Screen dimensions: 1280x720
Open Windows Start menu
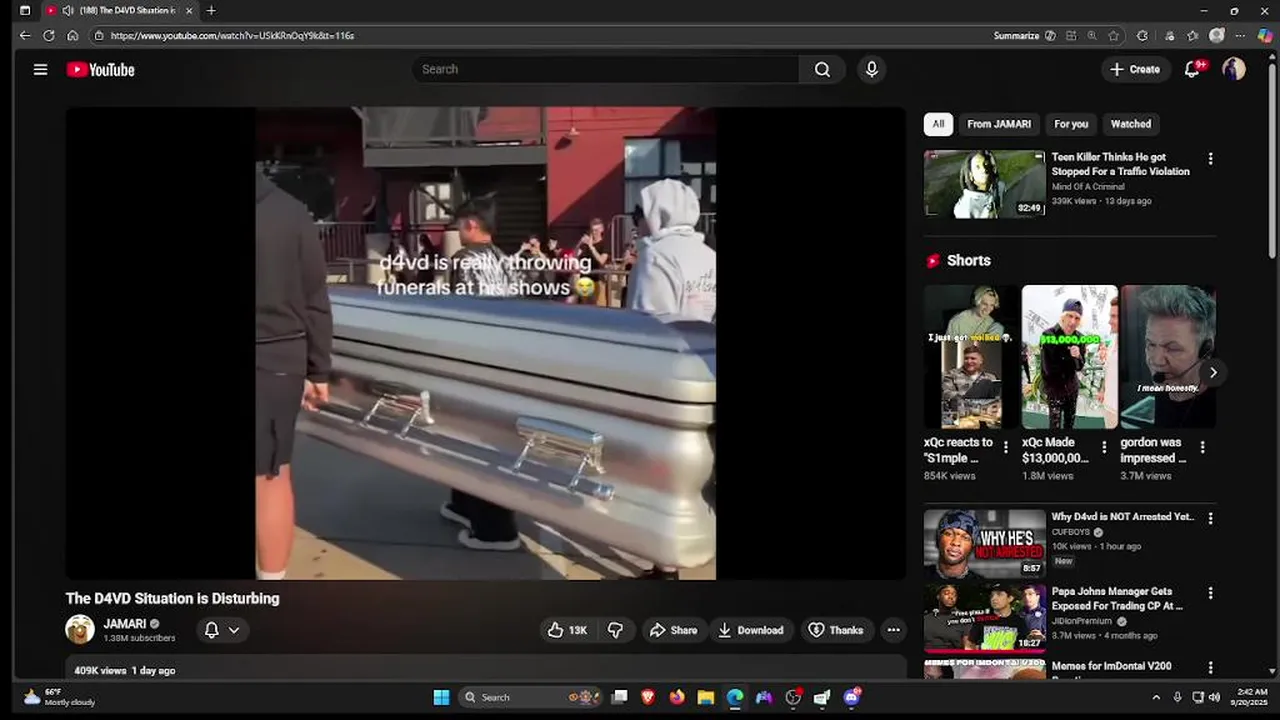441,697
